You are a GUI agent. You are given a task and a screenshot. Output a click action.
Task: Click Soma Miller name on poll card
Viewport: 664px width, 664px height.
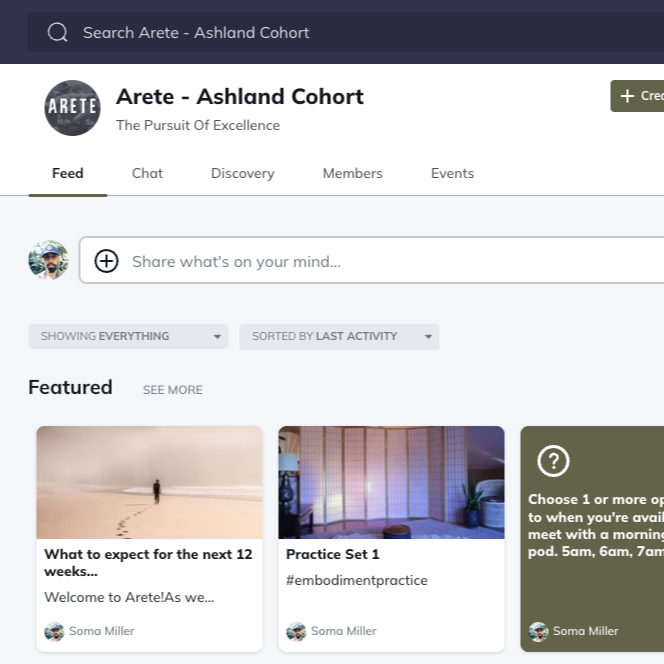(x=586, y=631)
